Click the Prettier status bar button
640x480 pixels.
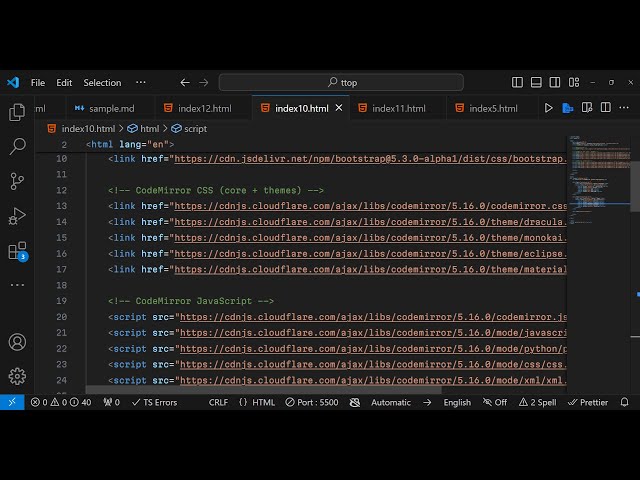point(588,402)
